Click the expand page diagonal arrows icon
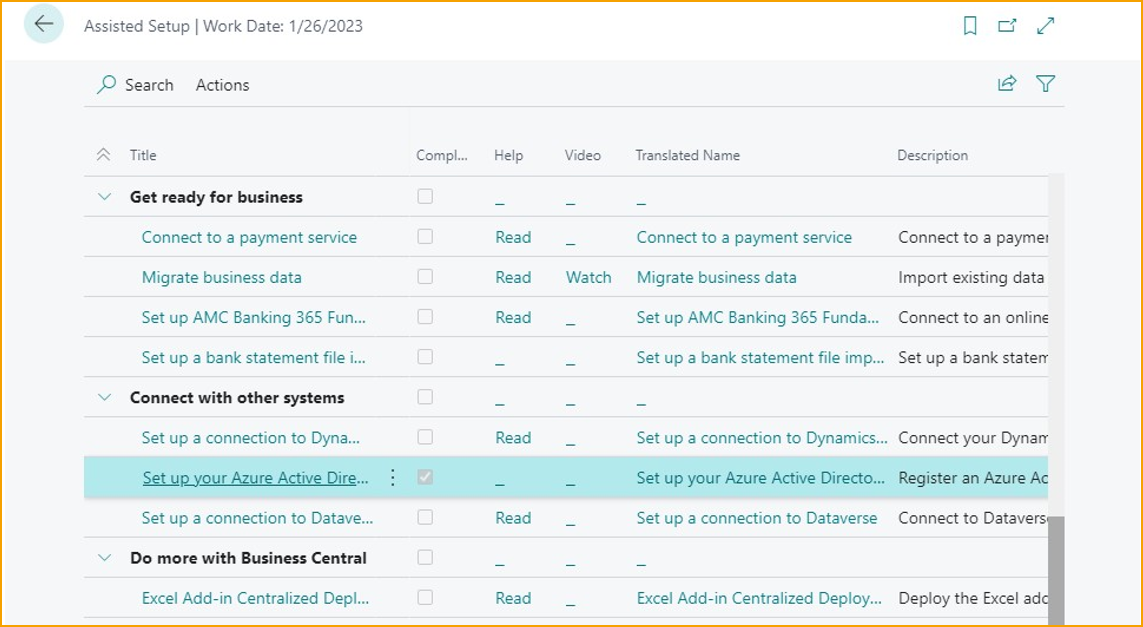1143x627 pixels. pyautogui.click(x=1046, y=27)
